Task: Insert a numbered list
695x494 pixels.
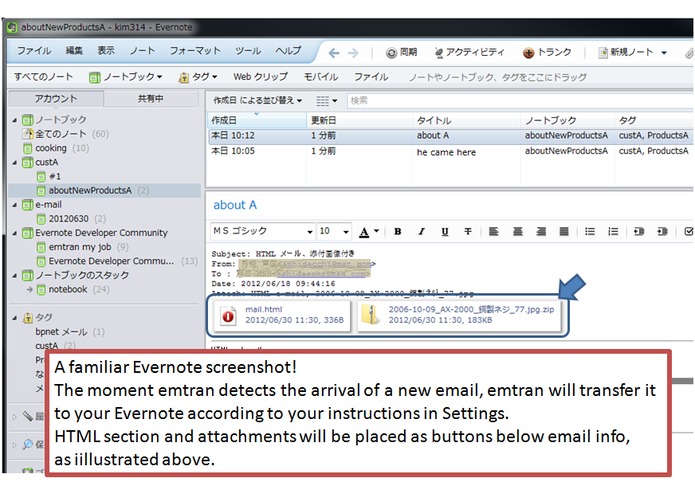Action: point(613,231)
